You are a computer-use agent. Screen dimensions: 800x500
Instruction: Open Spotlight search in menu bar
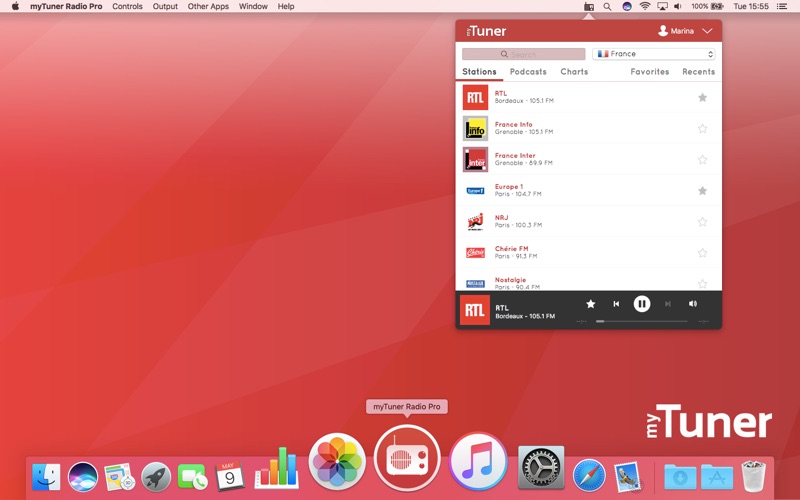coord(607,6)
